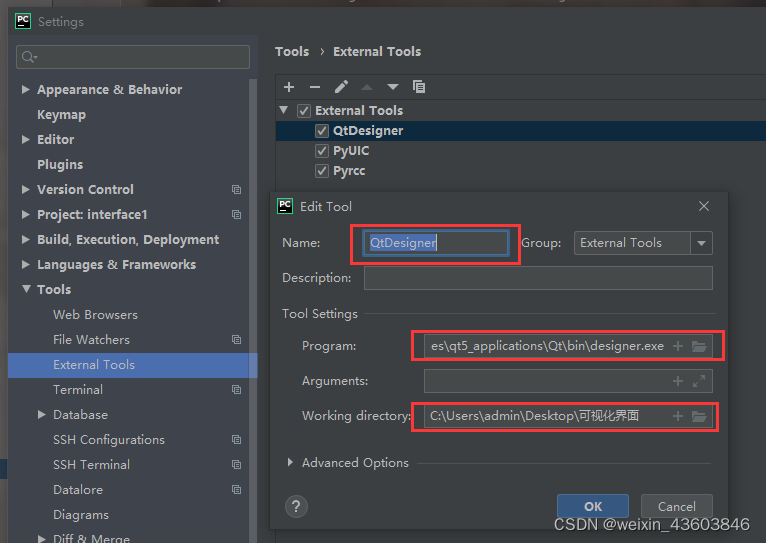The height and width of the screenshot is (543, 766).
Task: Open Group dropdown in Edit Tool
Action: click(702, 243)
